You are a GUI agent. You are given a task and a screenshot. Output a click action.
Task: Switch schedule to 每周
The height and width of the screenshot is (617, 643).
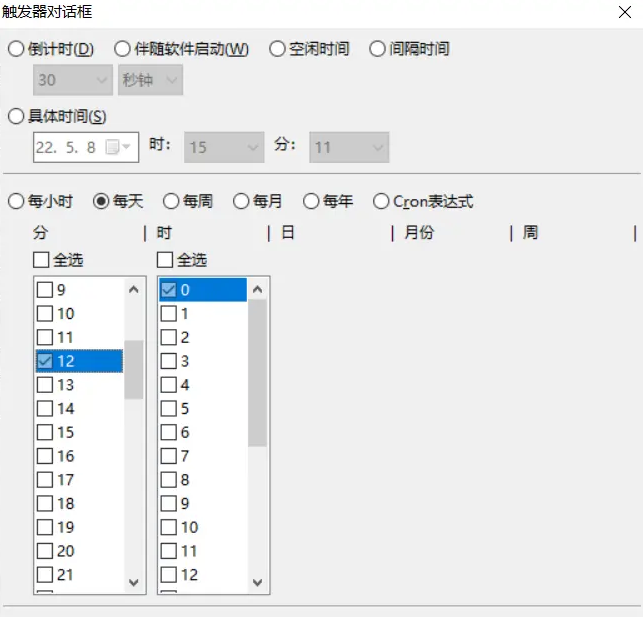click(x=171, y=201)
